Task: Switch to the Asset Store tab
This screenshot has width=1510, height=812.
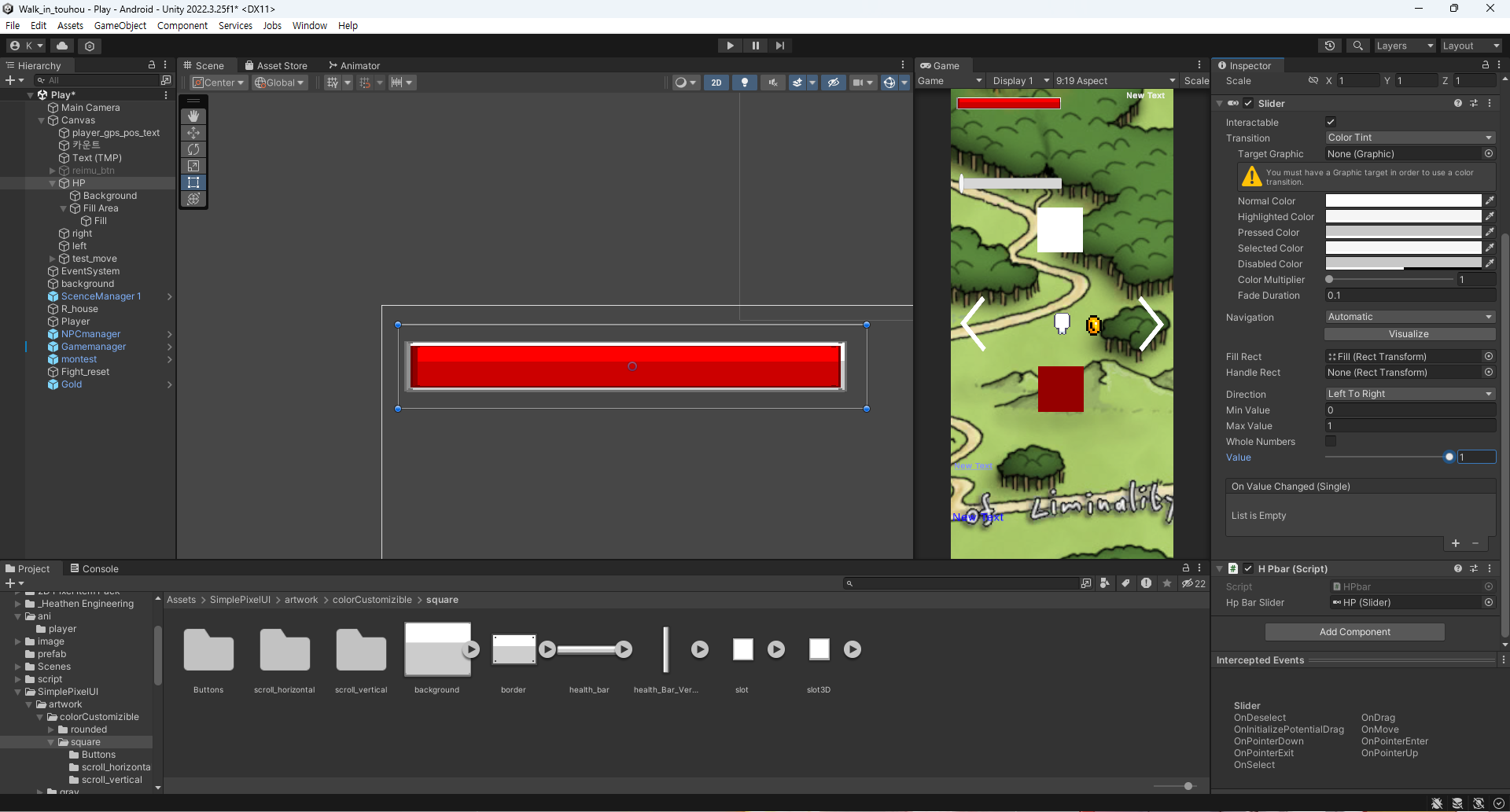Action: [x=276, y=66]
